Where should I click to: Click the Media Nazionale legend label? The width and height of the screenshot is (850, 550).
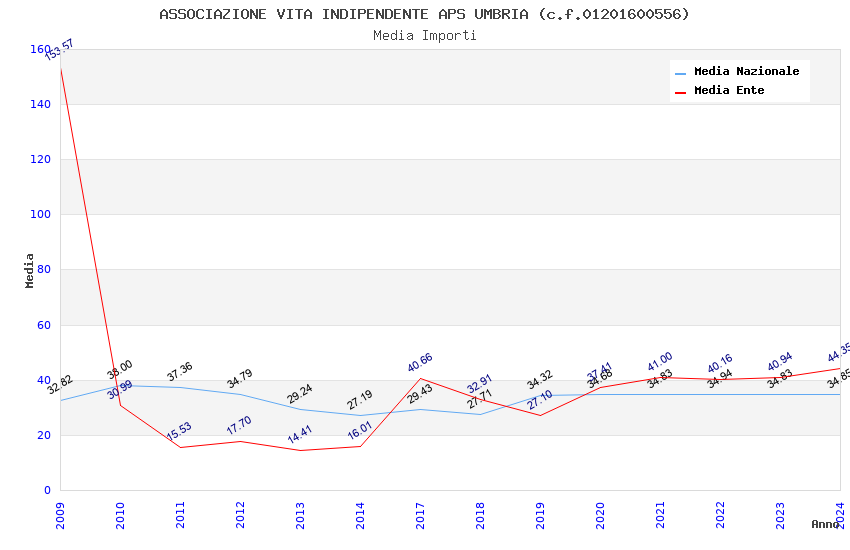coord(746,71)
